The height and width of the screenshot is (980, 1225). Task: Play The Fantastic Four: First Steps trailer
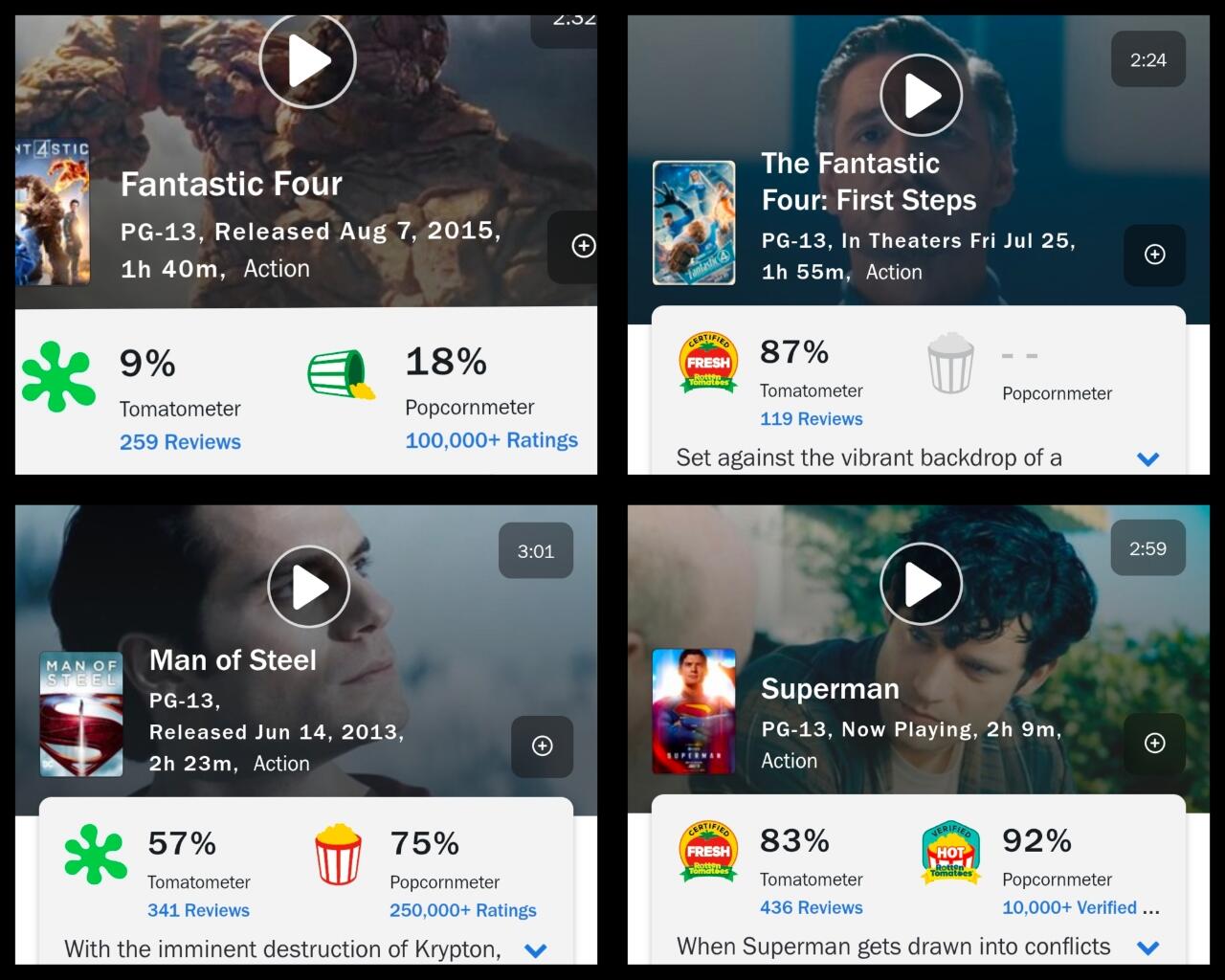click(921, 95)
